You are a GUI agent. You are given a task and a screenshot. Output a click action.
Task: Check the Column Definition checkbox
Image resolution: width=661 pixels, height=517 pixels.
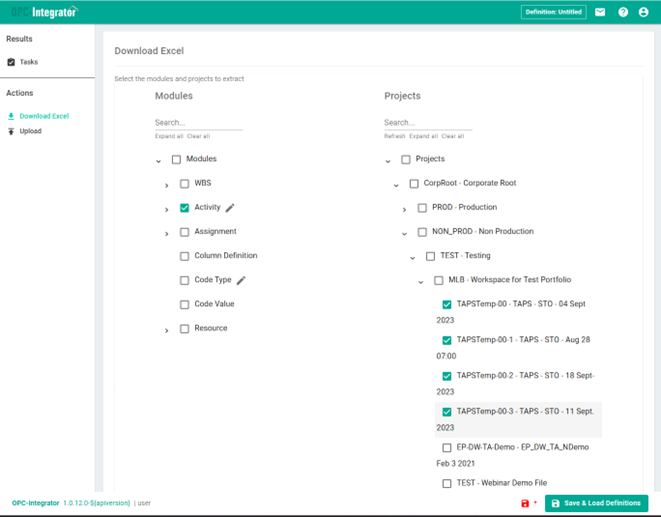click(185, 256)
